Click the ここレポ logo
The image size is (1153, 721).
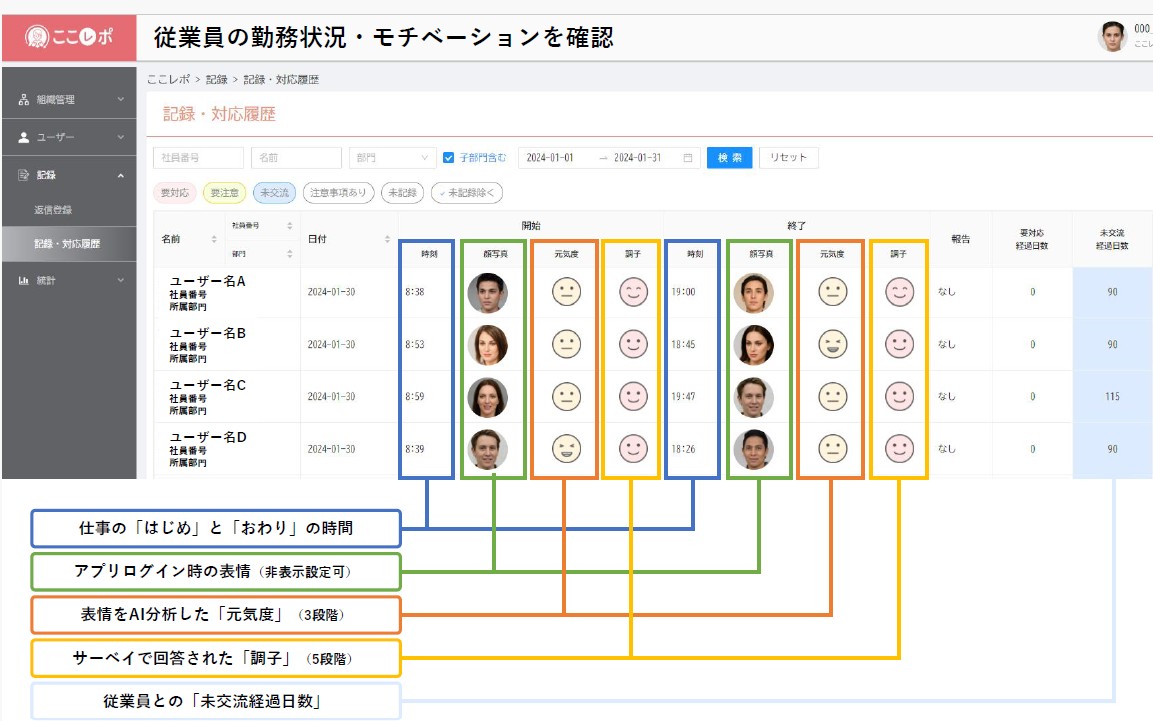(68, 36)
